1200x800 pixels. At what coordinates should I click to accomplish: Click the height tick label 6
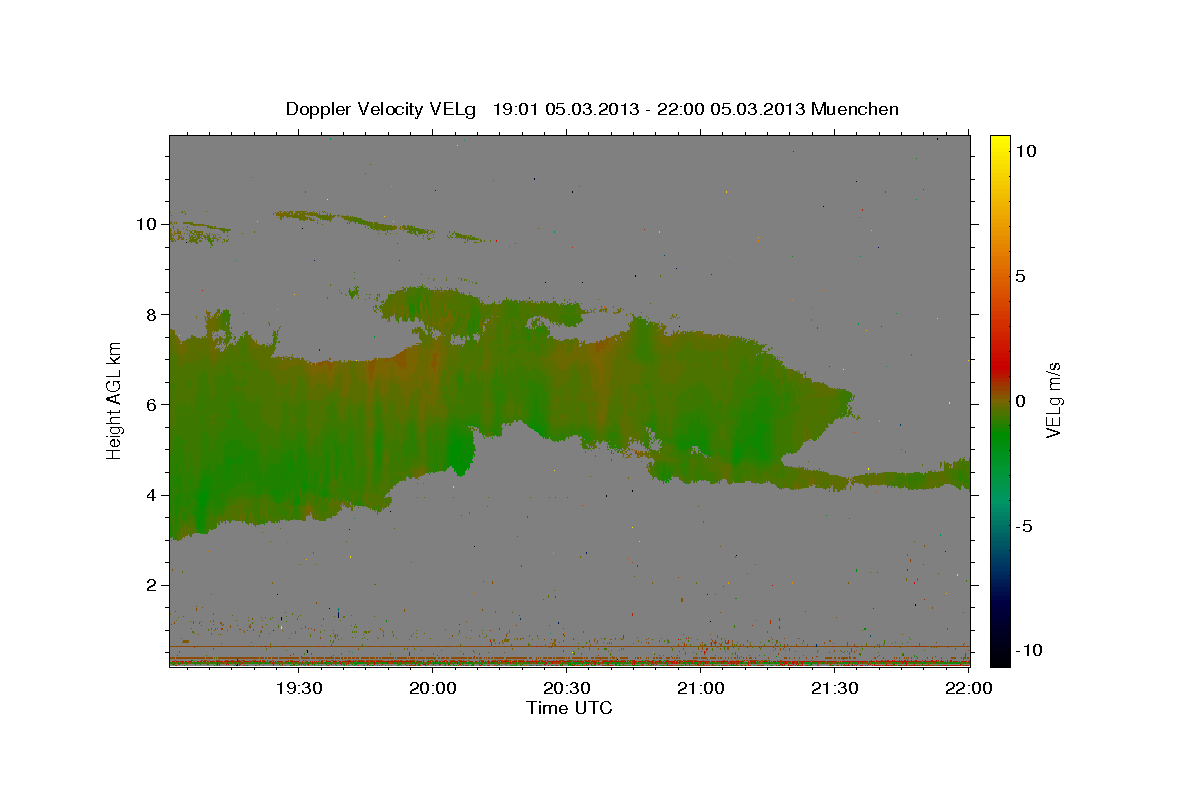click(152, 404)
